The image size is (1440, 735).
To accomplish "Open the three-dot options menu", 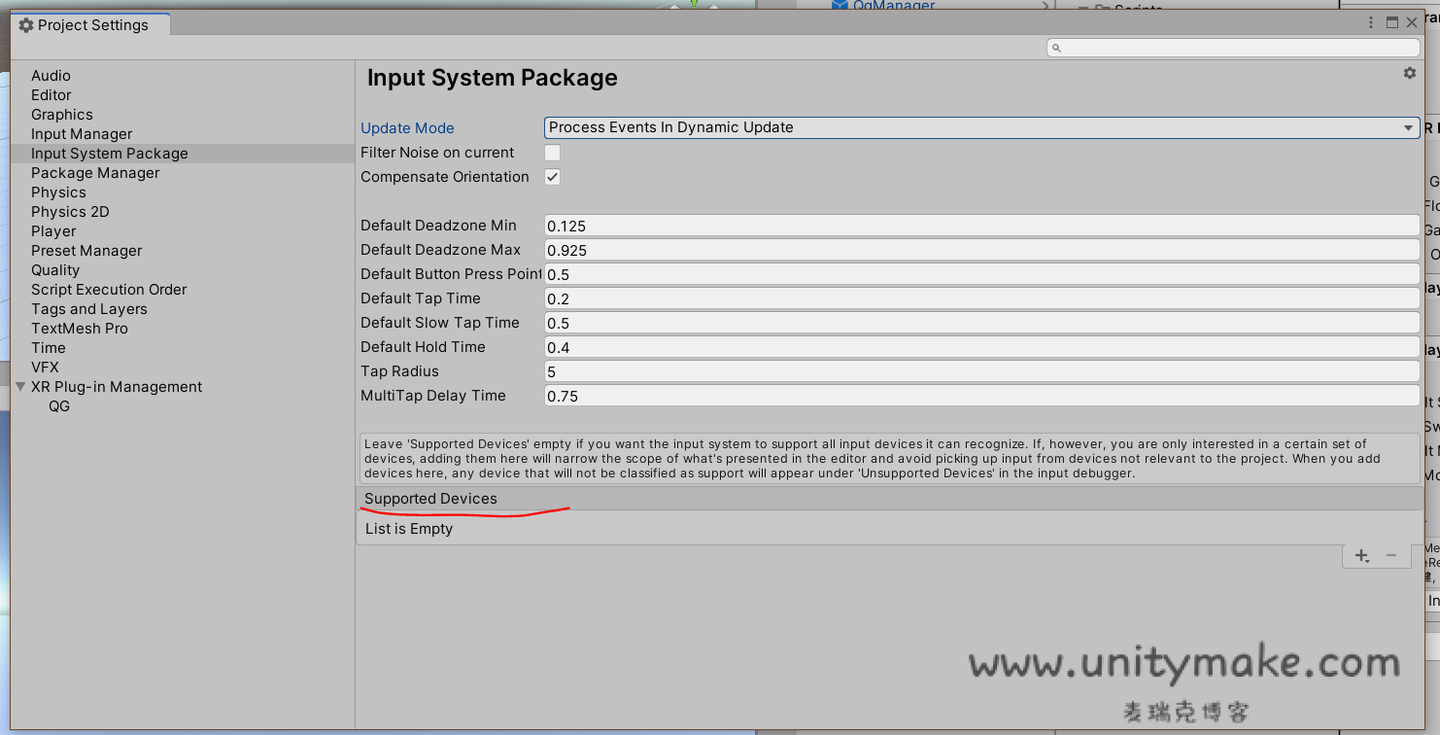I will [x=1371, y=21].
